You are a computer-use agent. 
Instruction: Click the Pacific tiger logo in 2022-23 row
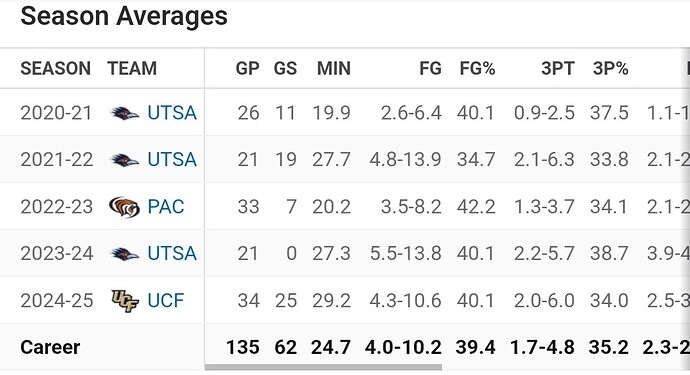125,207
